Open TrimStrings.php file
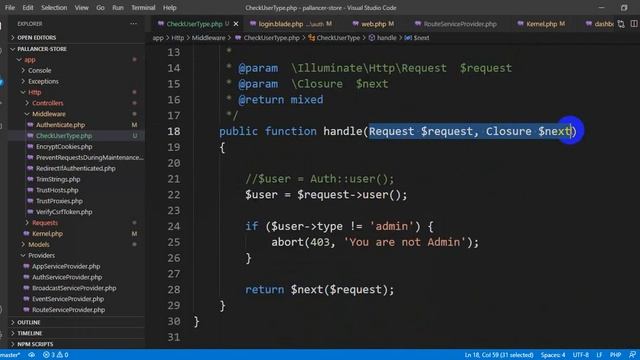 tap(76, 179)
